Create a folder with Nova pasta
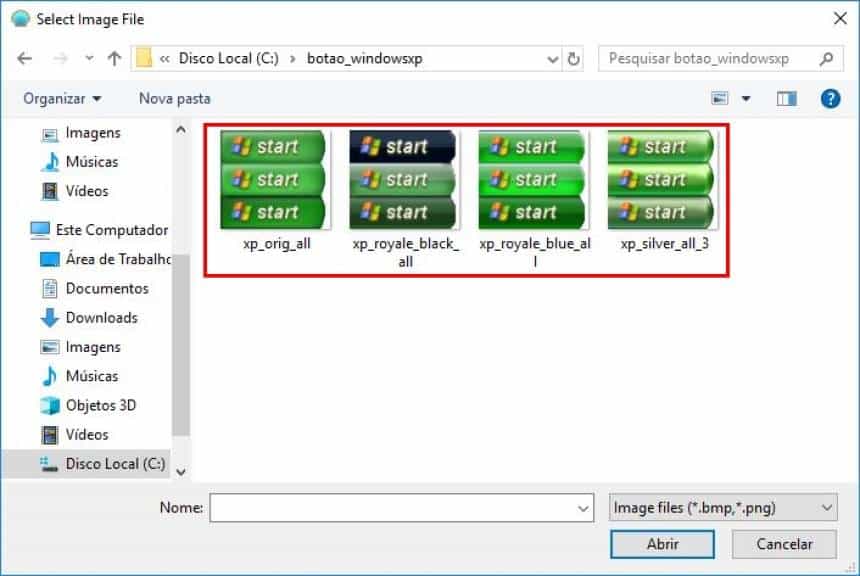The width and height of the screenshot is (860, 576). (x=174, y=99)
